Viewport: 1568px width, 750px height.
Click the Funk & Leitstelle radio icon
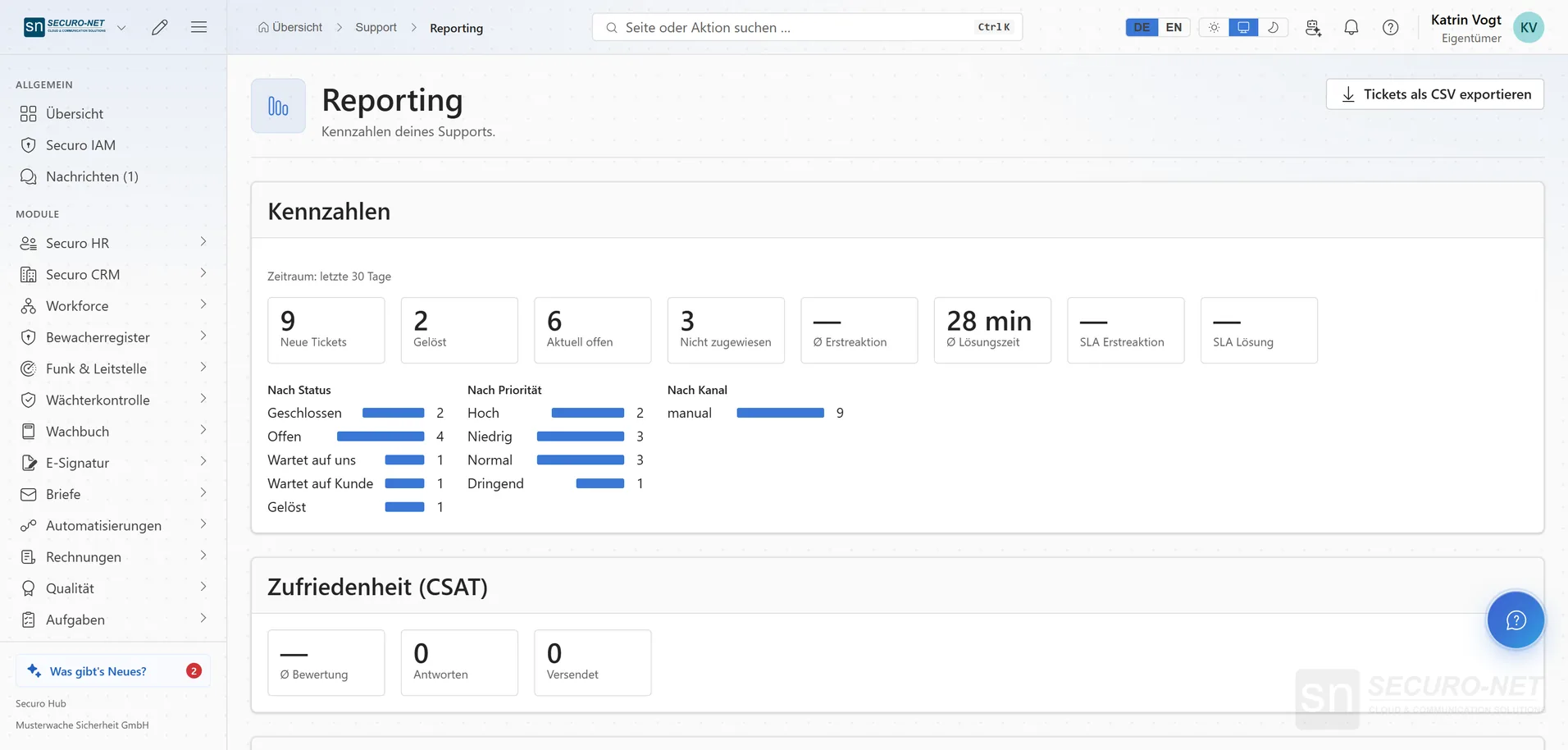tap(29, 368)
